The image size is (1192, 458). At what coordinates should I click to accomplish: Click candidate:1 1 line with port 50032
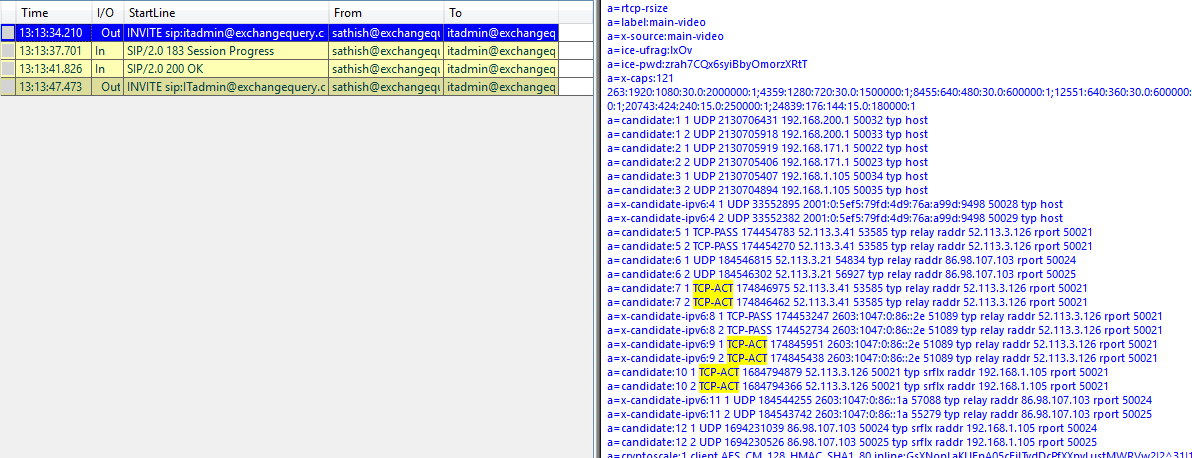point(767,120)
